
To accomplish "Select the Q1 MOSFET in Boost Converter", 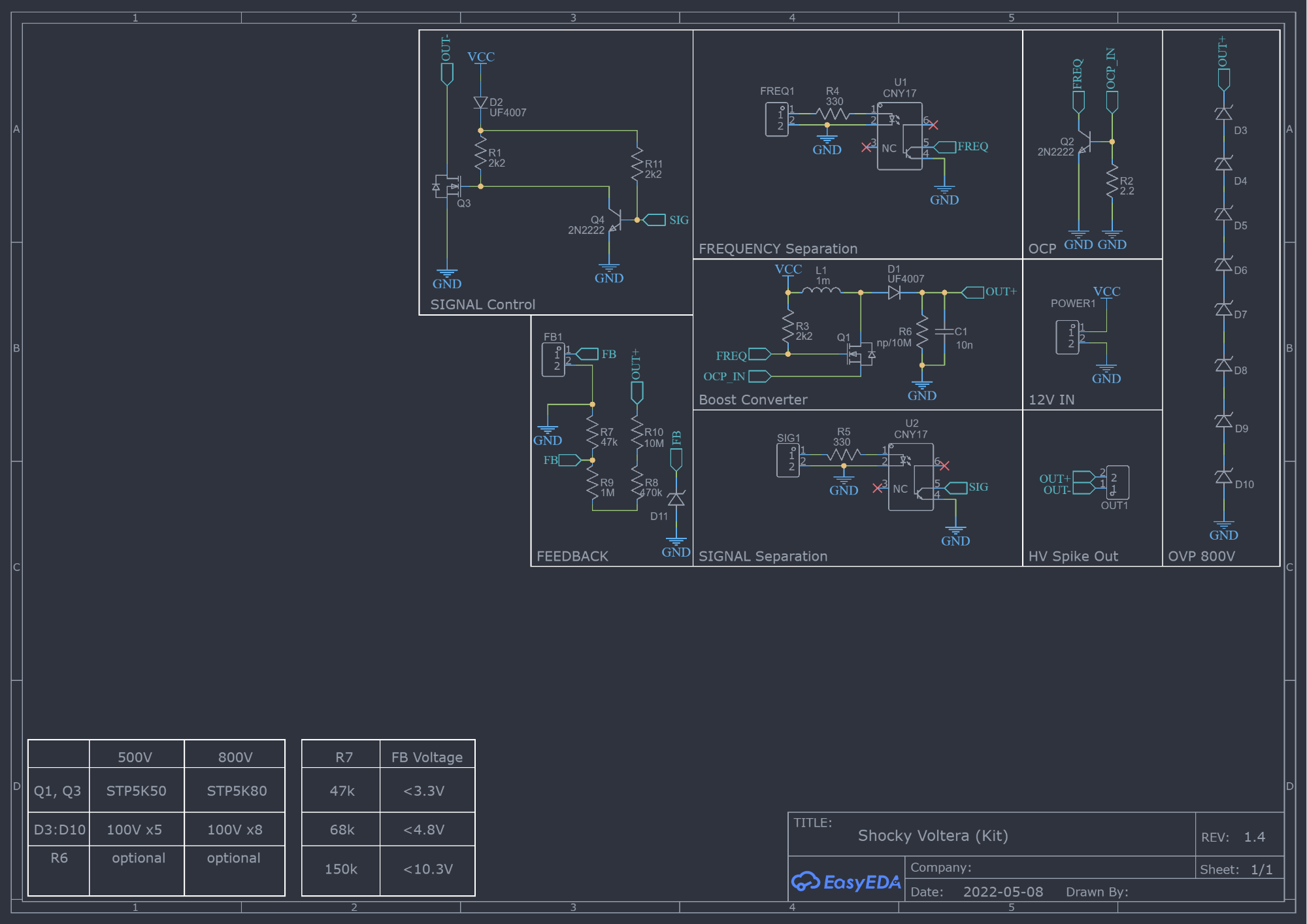I will (x=860, y=355).
